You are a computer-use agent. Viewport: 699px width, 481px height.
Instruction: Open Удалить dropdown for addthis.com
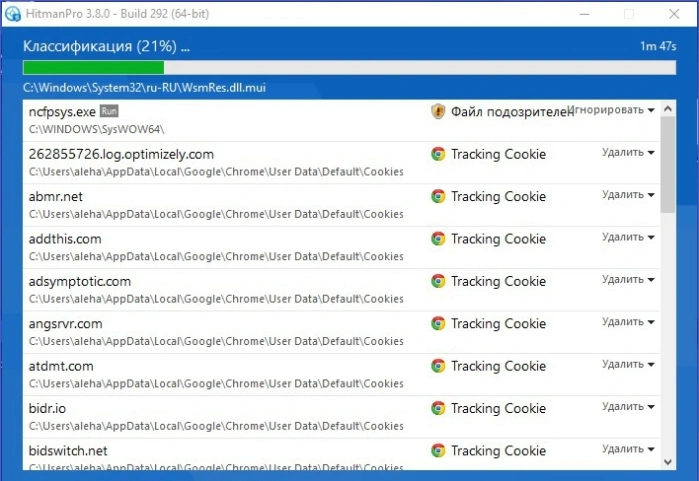pos(628,237)
